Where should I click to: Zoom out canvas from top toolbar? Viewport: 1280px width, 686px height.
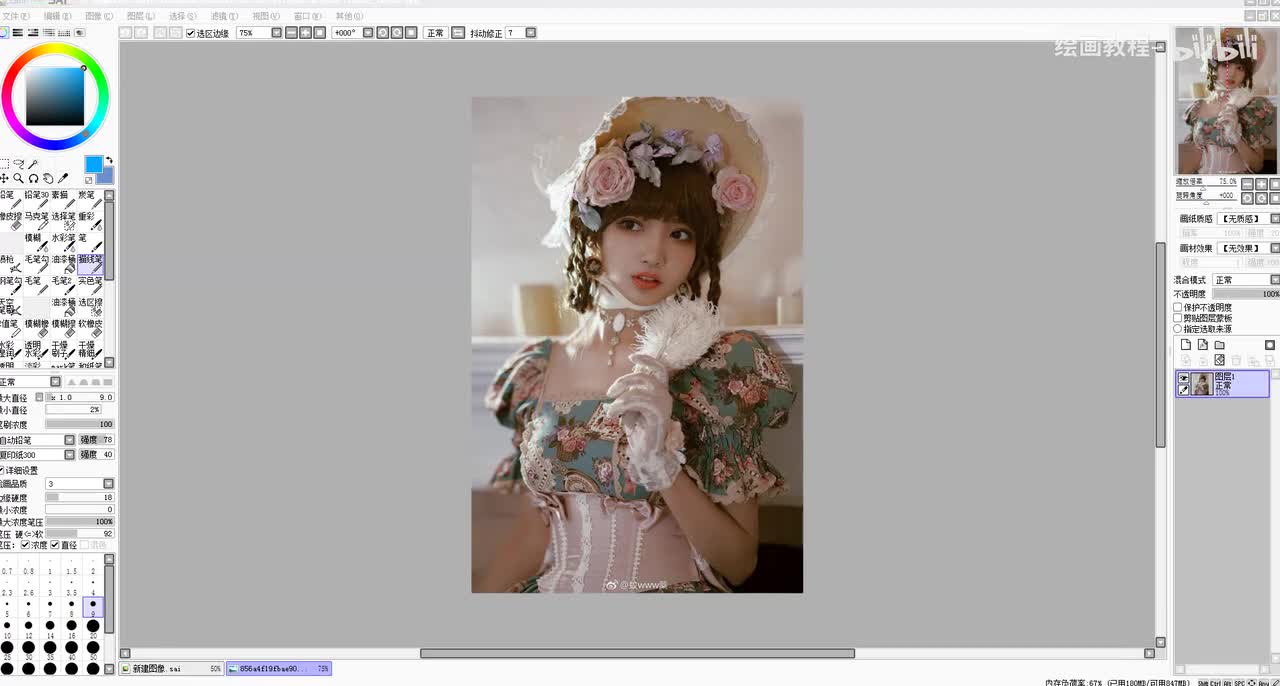coord(291,33)
